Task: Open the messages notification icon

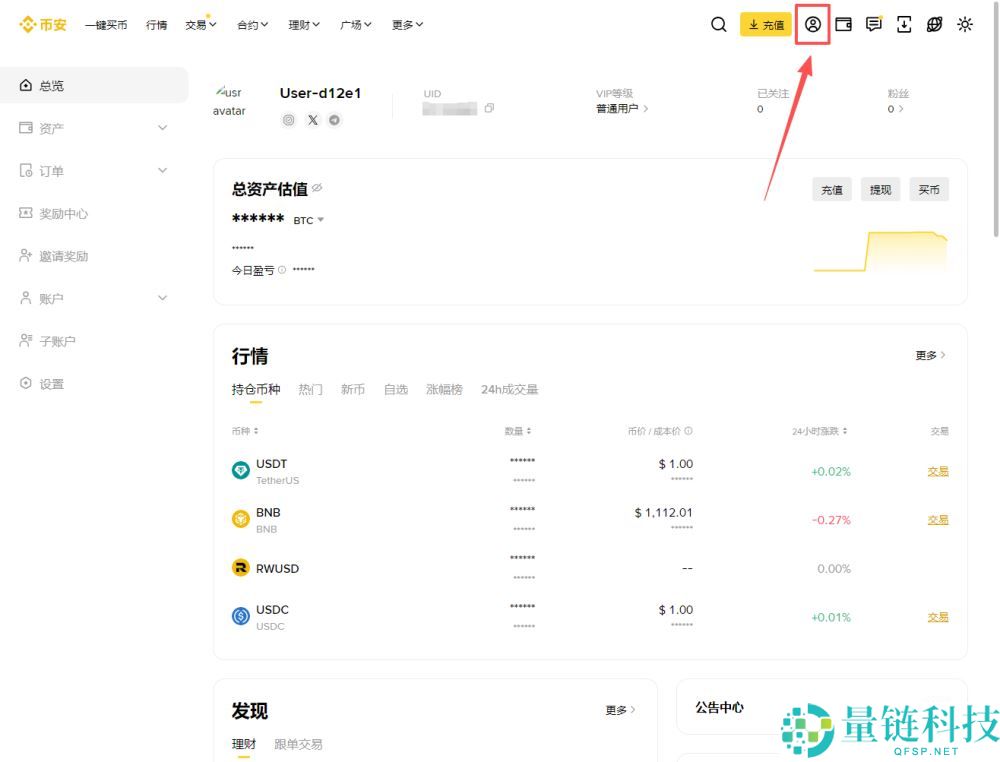Action: point(874,25)
